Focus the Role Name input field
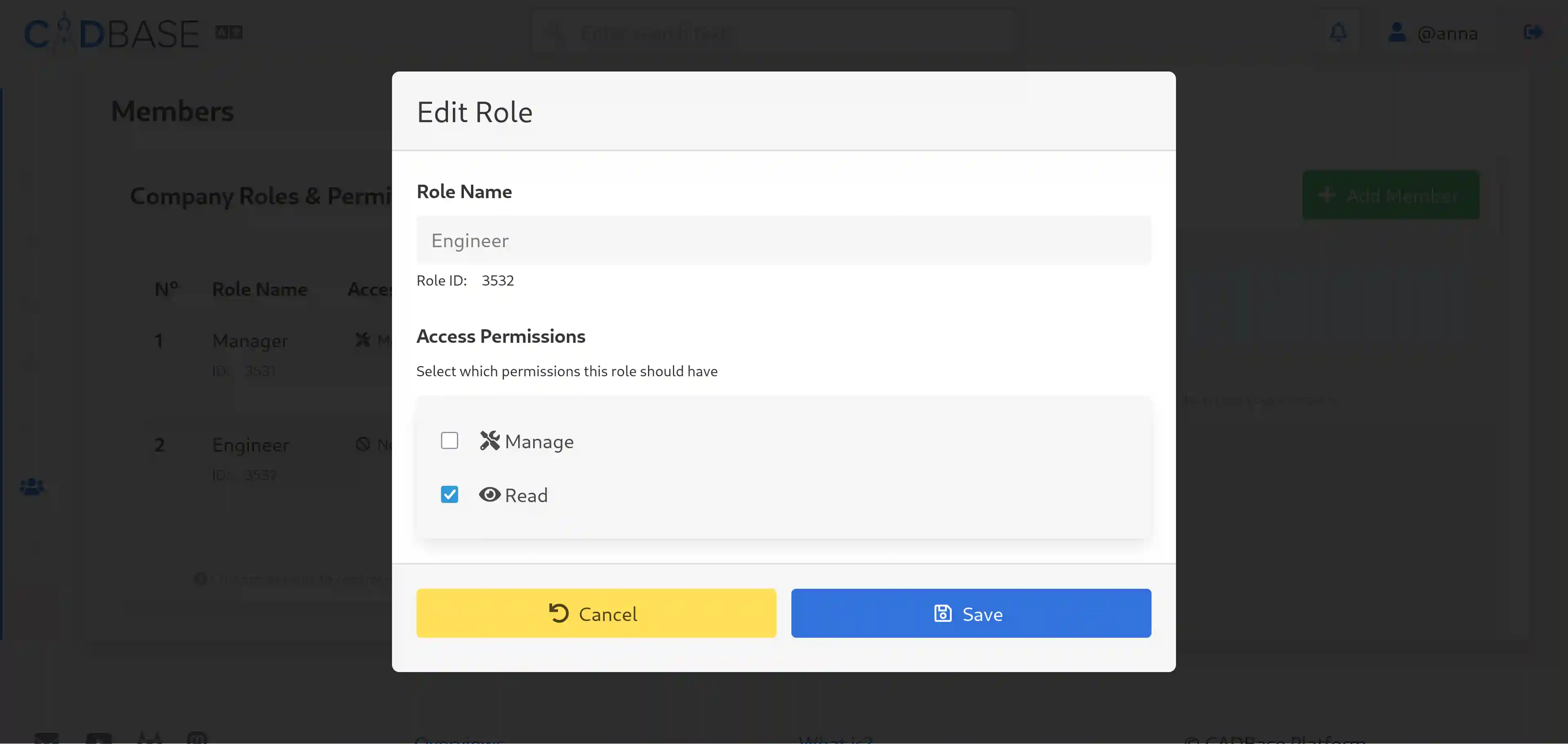 (784, 240)
